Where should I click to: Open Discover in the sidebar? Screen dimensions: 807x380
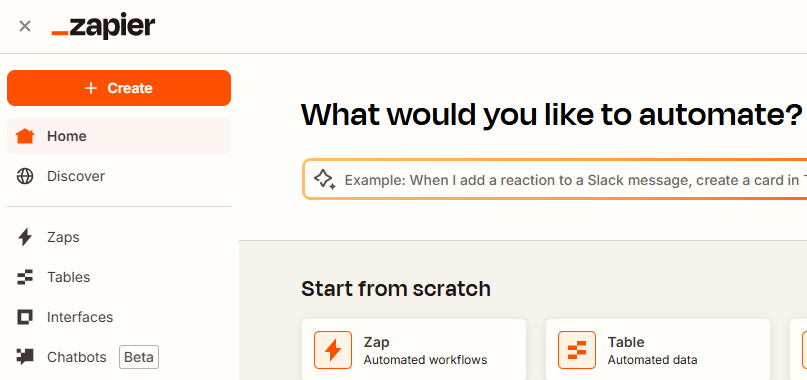point(119,176)
